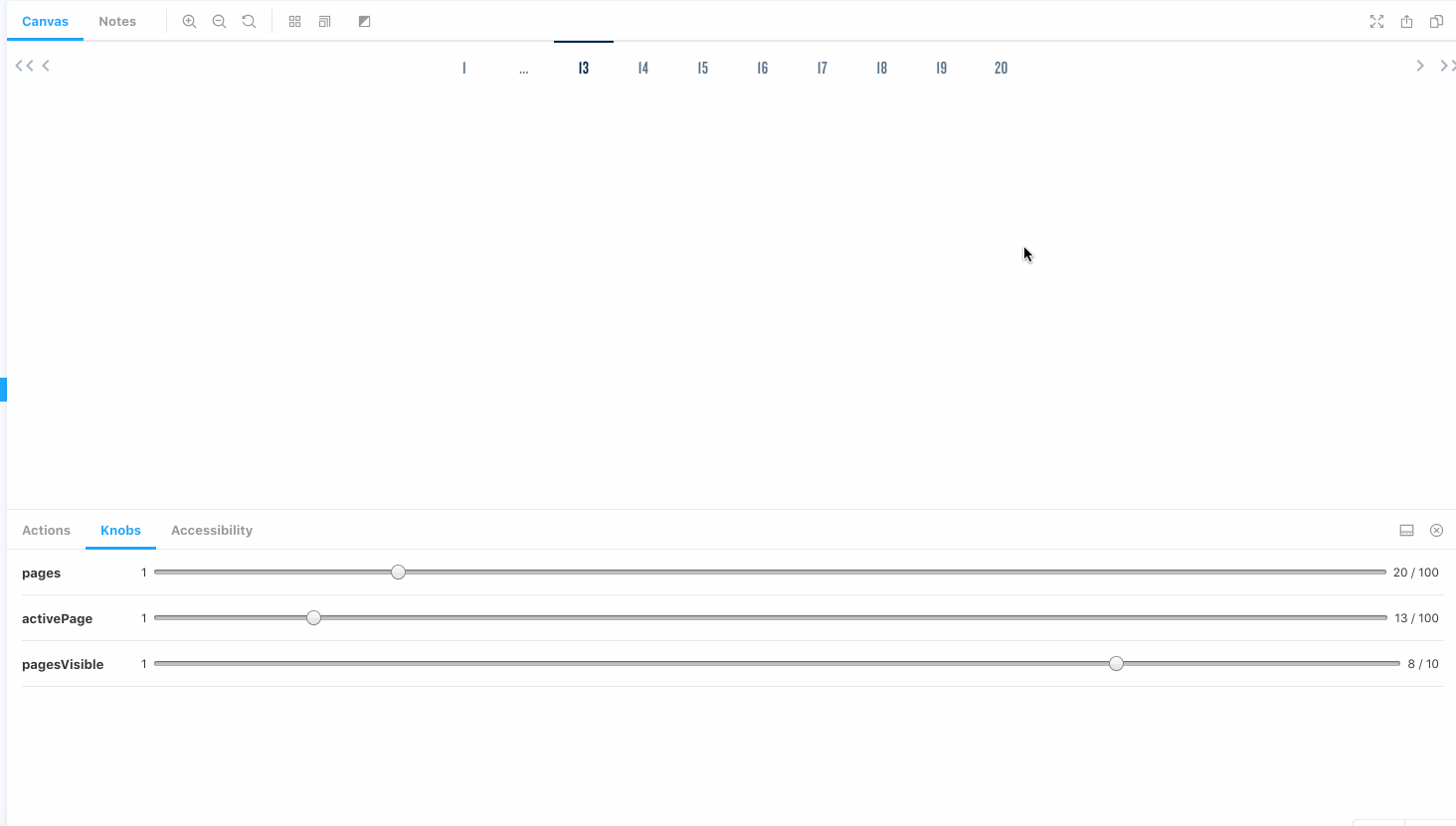Viewport: 1456px width, 826px height.
Task: Go to page 17
Action: 822,68
